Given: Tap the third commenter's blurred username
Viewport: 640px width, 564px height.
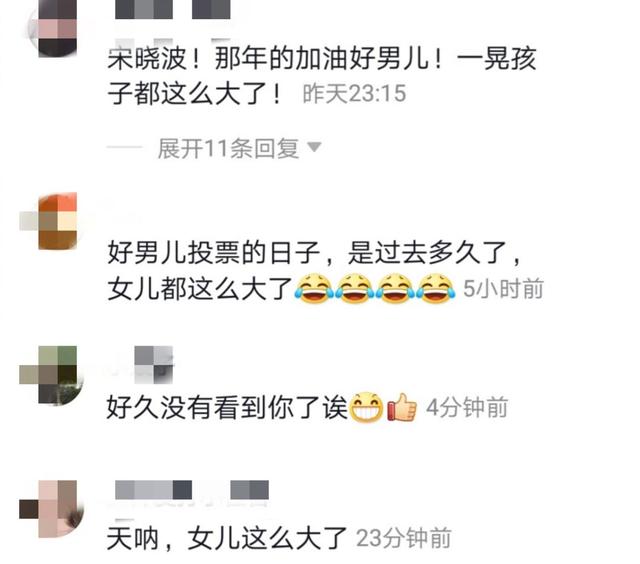Looking at the screenshot, I should point(153,364).
